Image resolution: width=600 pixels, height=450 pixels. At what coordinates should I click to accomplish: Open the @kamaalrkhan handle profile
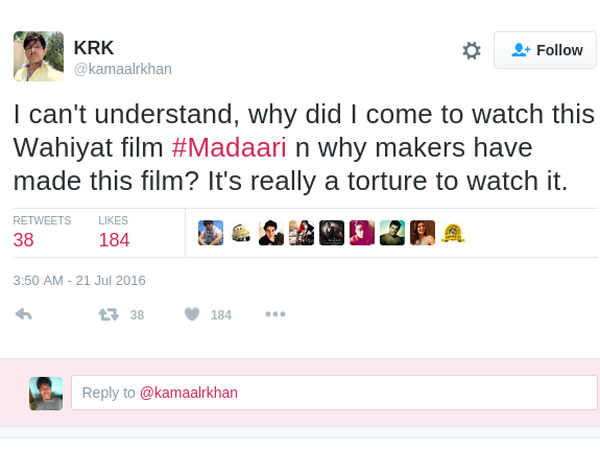tap(123, 69)
